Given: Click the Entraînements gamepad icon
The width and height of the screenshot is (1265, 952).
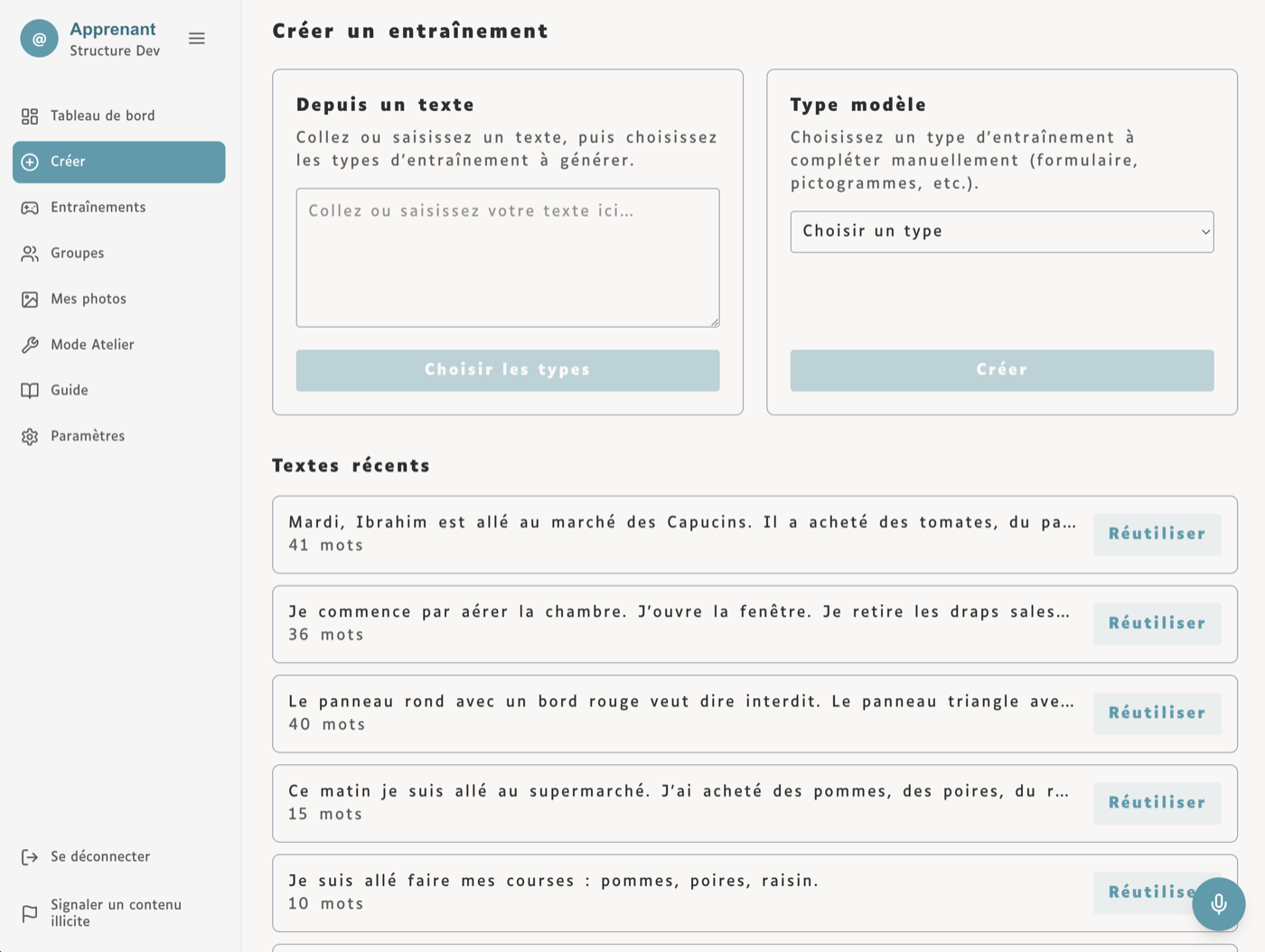Looking at the screenshot, I should pos(30,207).
